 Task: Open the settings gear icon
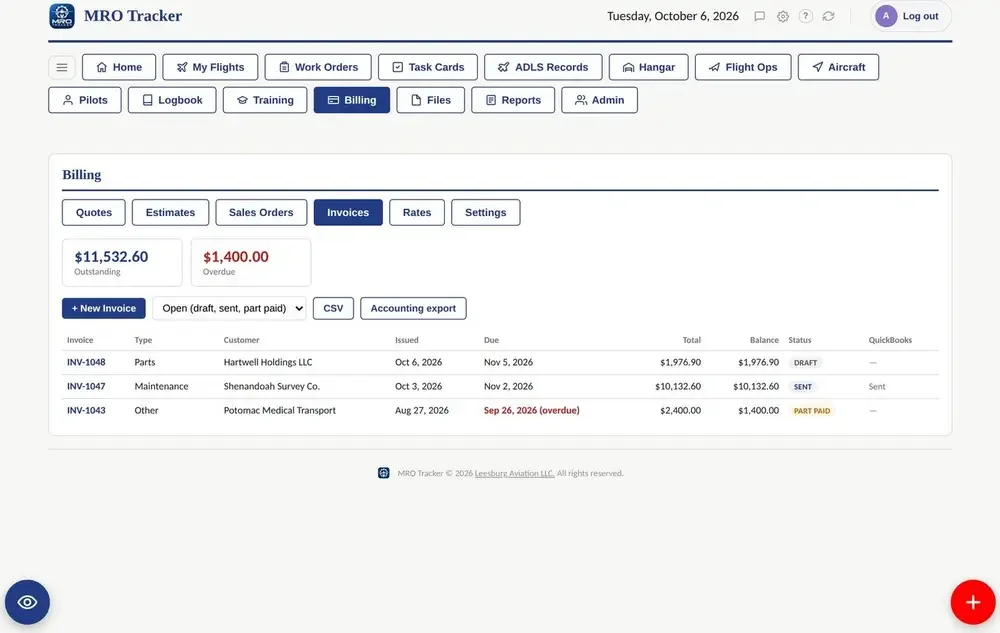783,17
